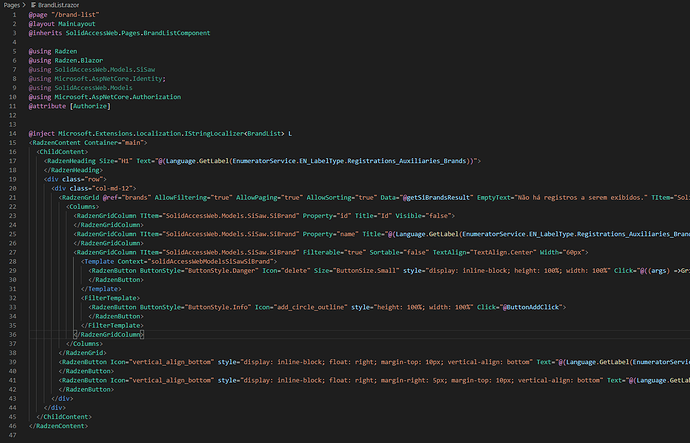Screen dimensions: 690x443
Task: Click Radzen.Blazor in the using statement
Action: coord(79,60)
